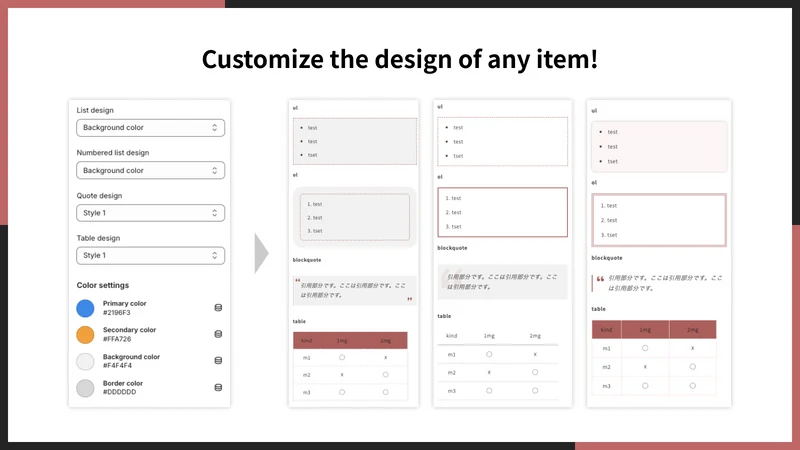Click the third preview card thumbnail

(x=659, y=253)
